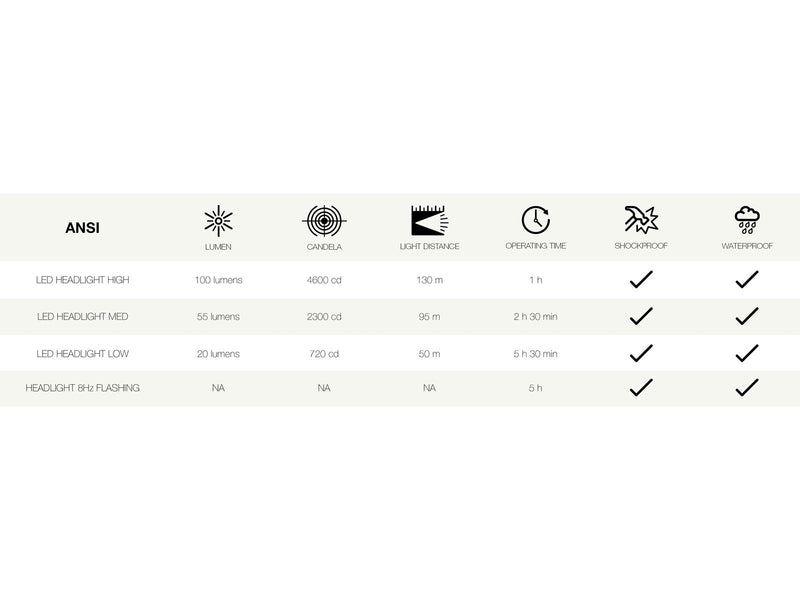Click the Shockproof hammer icon
The height and width of the screenshot is (600, 800).
point(641,220)
